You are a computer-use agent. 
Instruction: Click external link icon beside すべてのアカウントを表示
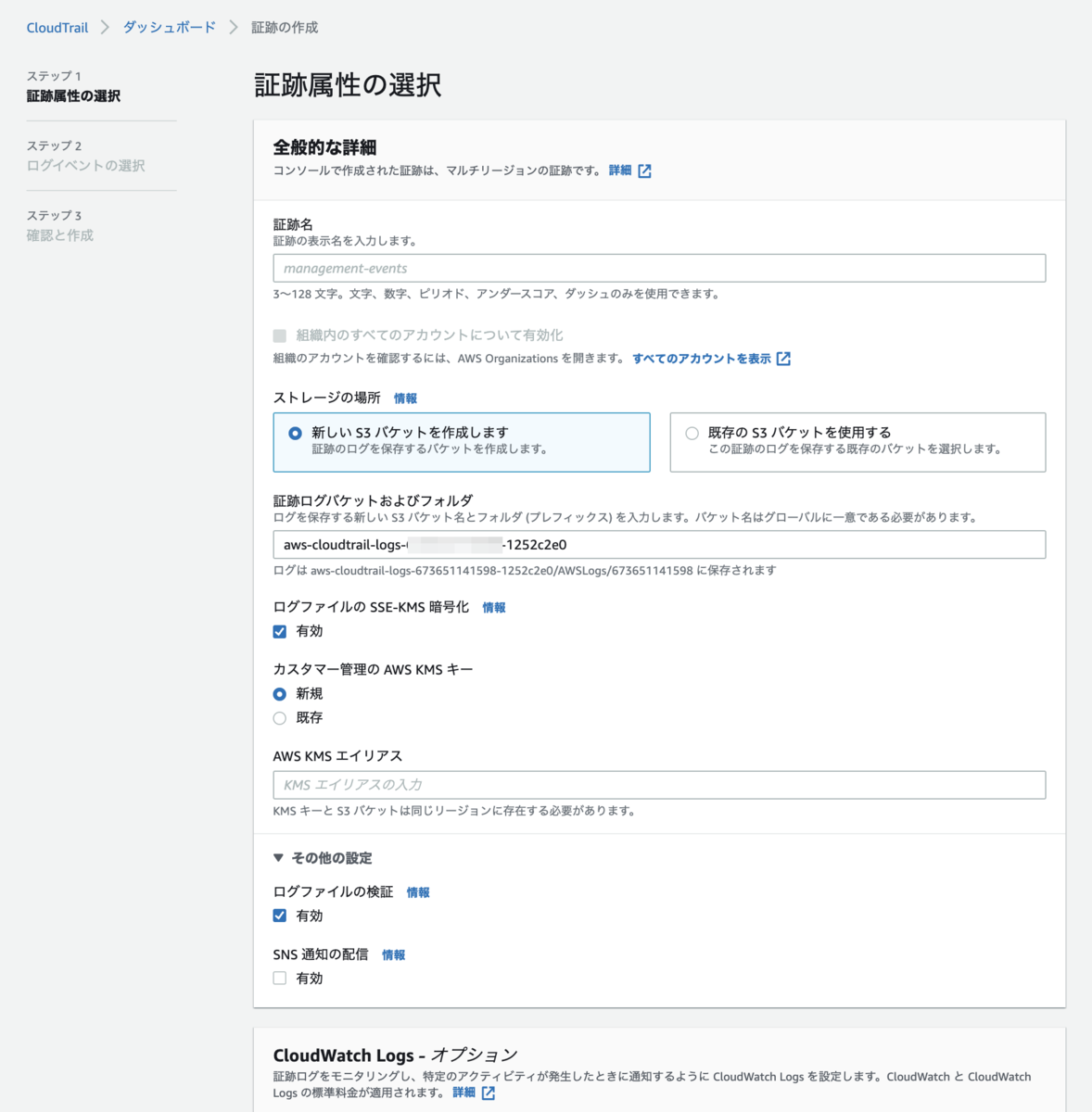783,359
